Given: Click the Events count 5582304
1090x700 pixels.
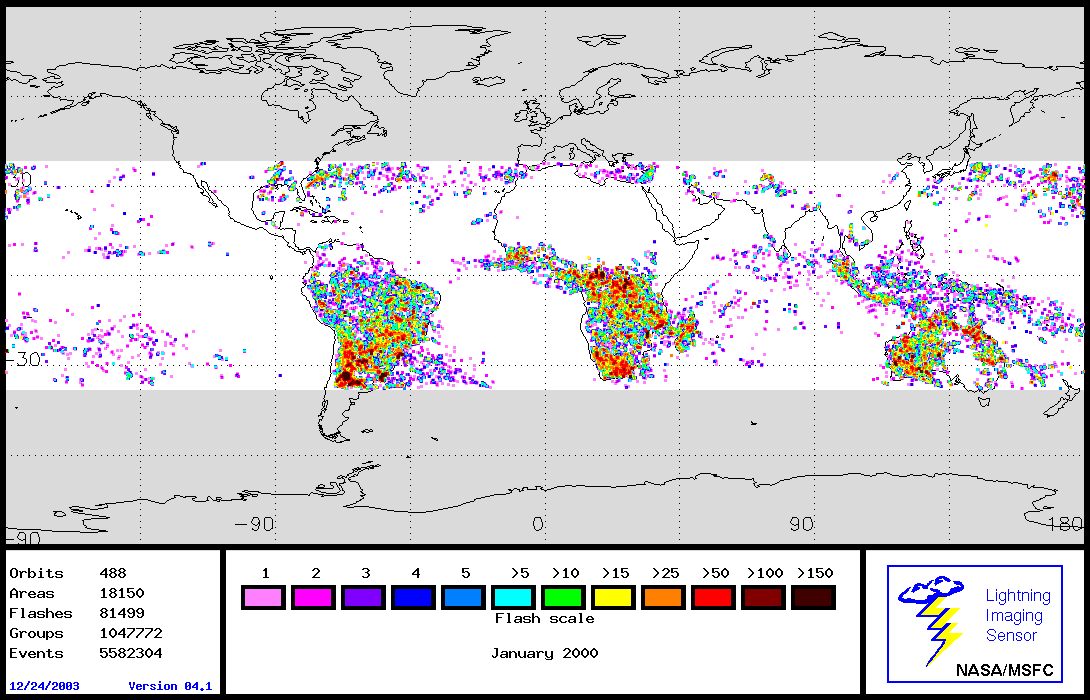Looking at the screenshot, I should click(x=131, y=653).
